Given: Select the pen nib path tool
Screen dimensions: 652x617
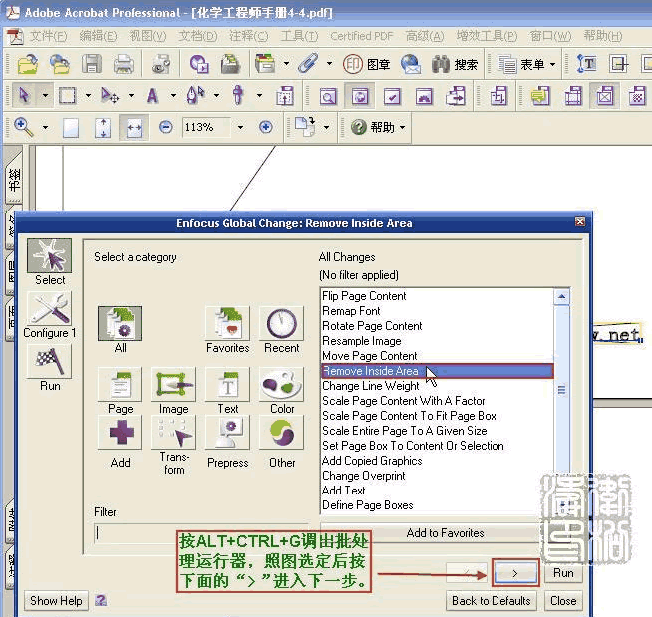Looking at the screenshot, I should 195,95.
